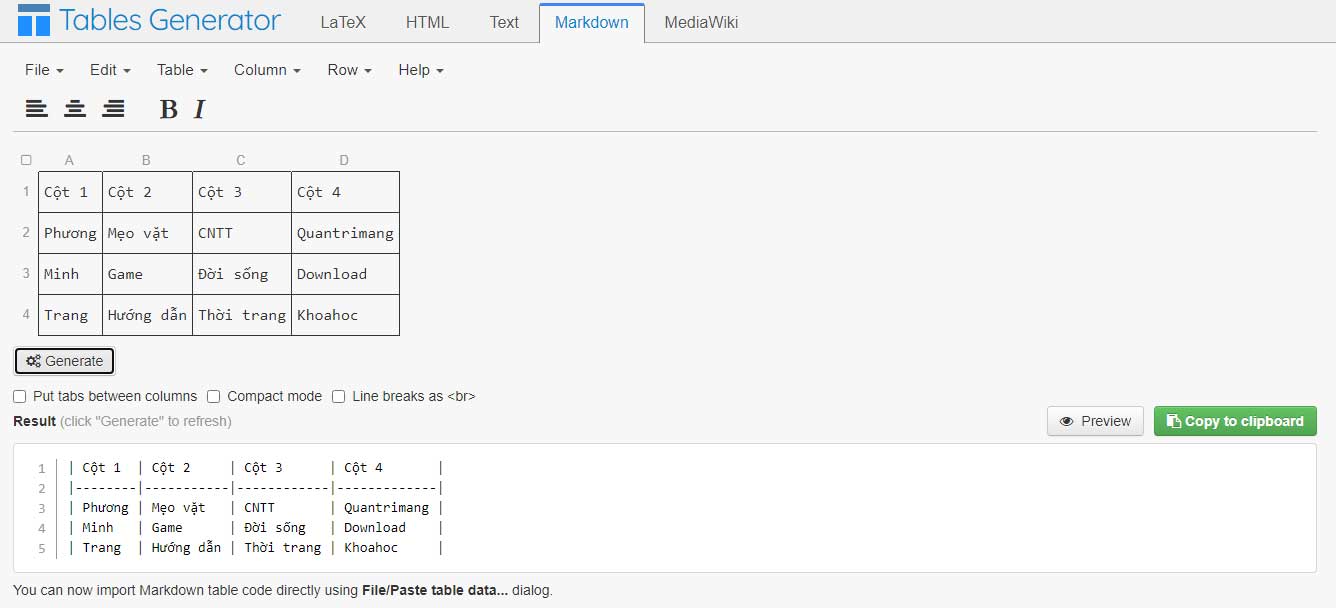1336x608 pixels.
Task: Open the Table menu
Action: 180,70
